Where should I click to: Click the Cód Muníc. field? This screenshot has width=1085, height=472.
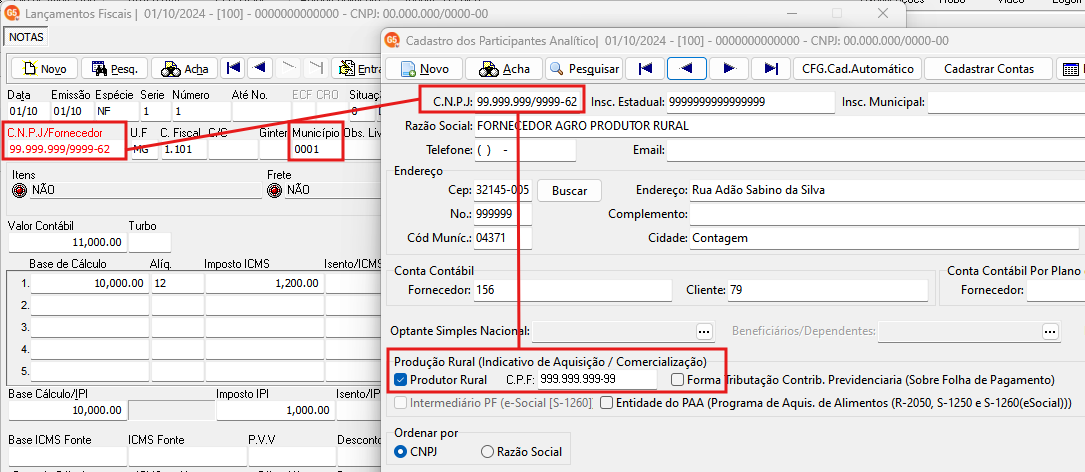click(x=503, y=238)
